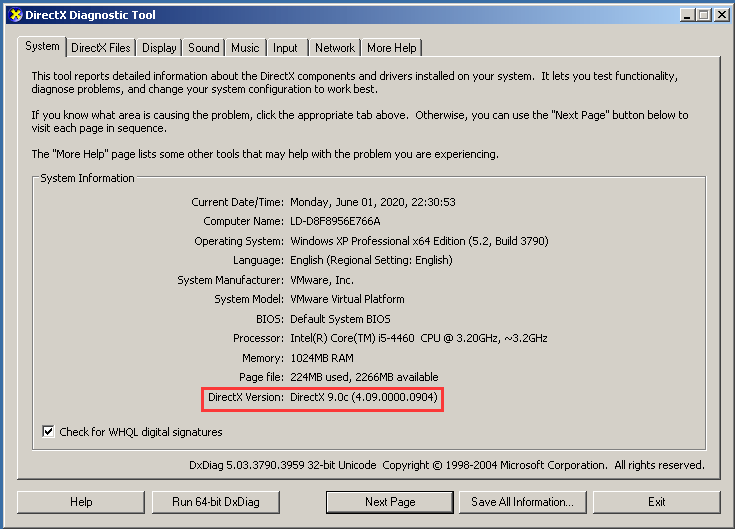Screen dimensions: 735x529
Task: Click '224MB used, 2266MB available' value
Action: tap(364, 377)
